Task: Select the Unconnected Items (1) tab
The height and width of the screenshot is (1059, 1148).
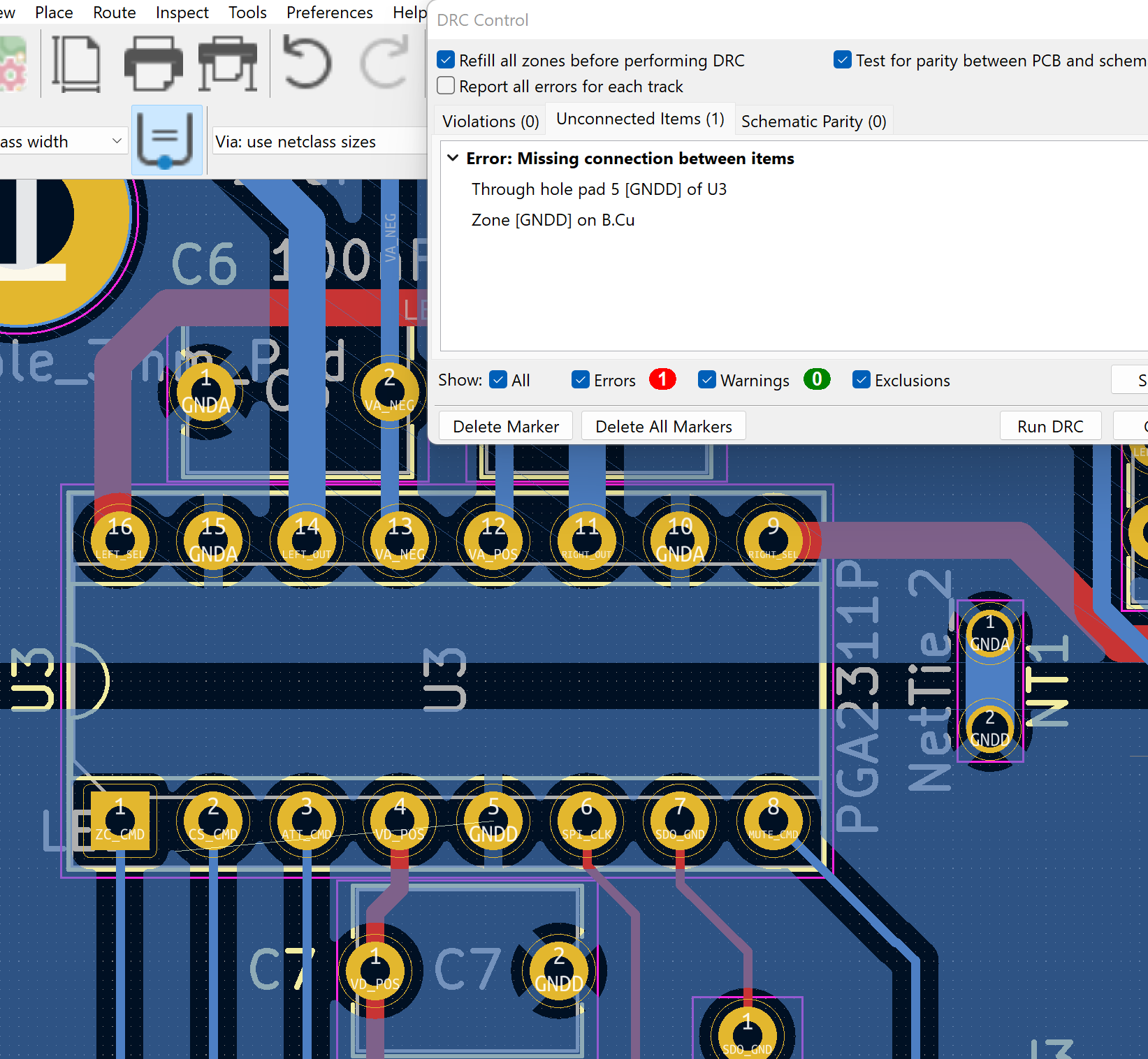Action: pyautogui.click(x=640, y=119)
